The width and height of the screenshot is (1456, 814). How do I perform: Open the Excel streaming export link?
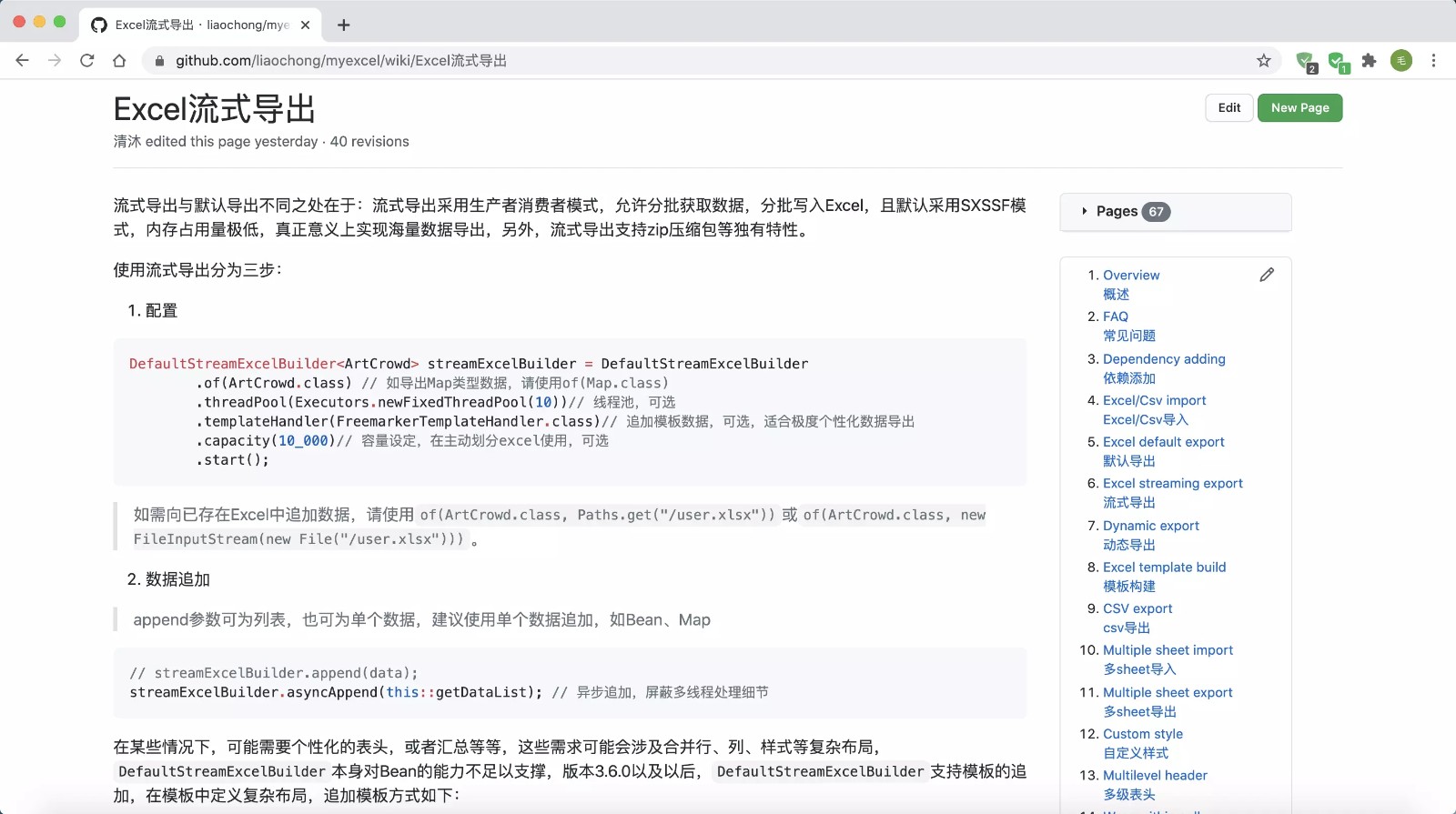tap(1172, 484)
